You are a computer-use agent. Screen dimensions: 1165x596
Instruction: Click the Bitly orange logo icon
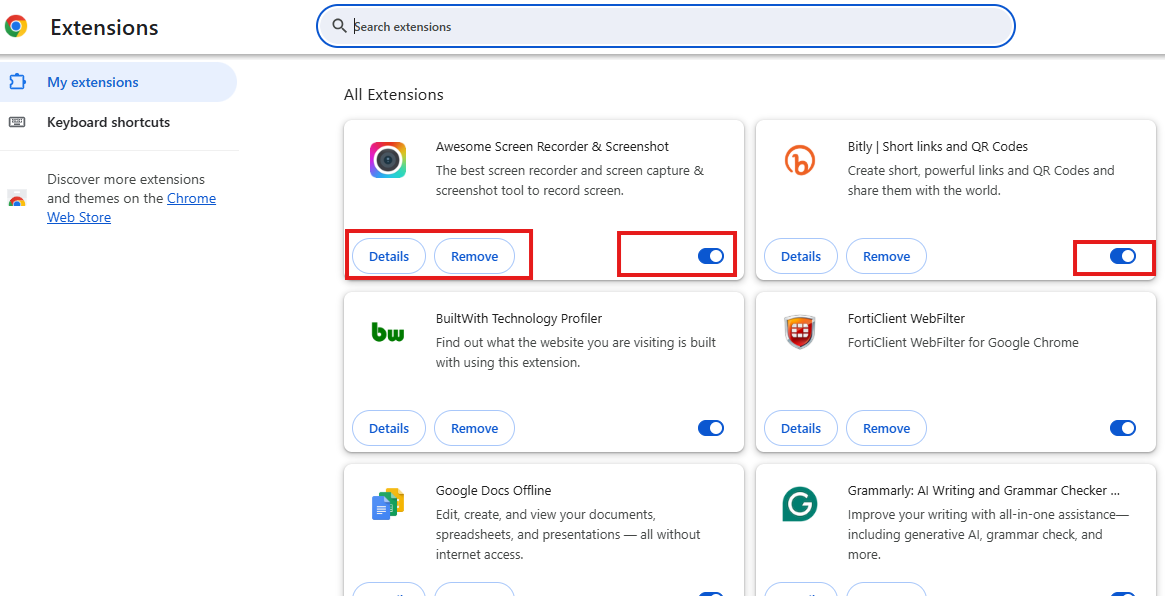coord(799,160)
